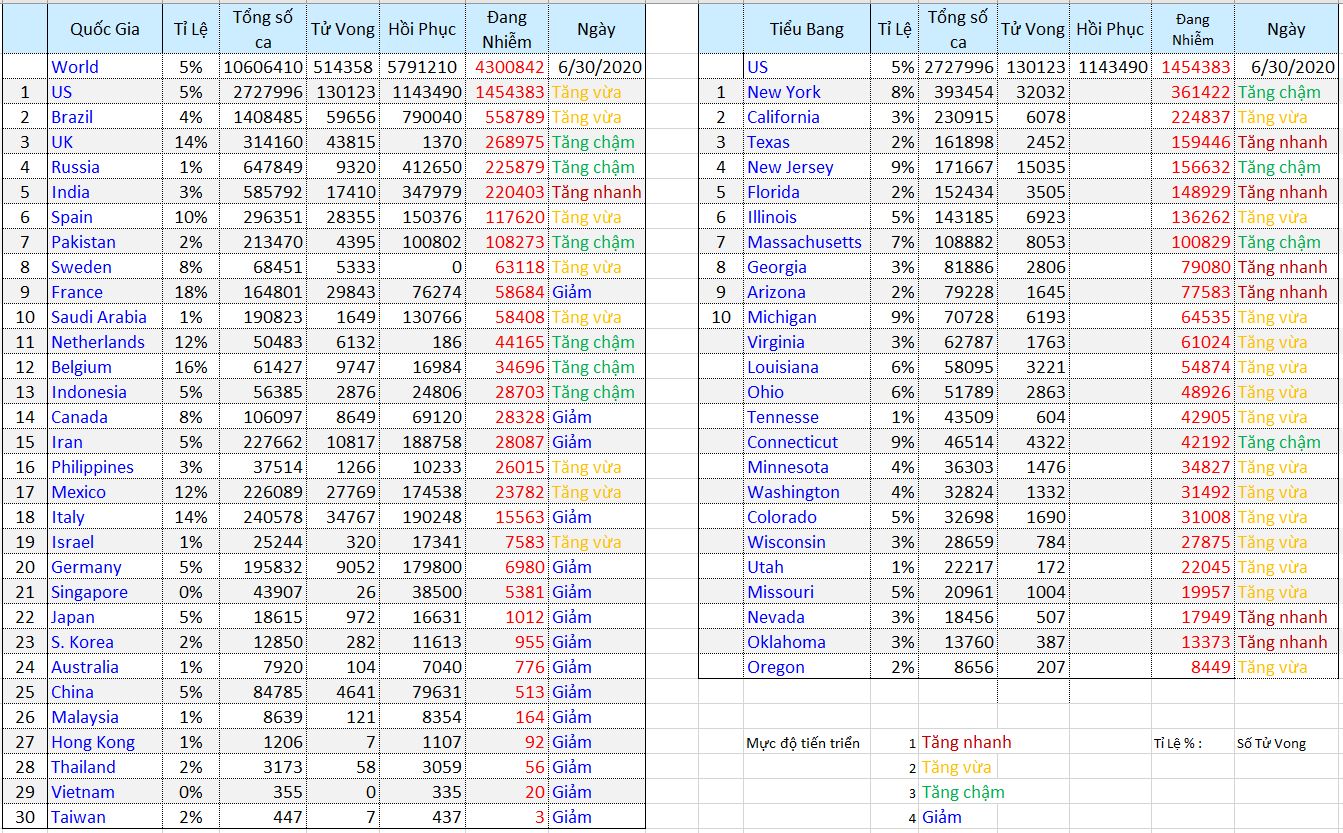Select Illinois active cases 136262

1192,217
